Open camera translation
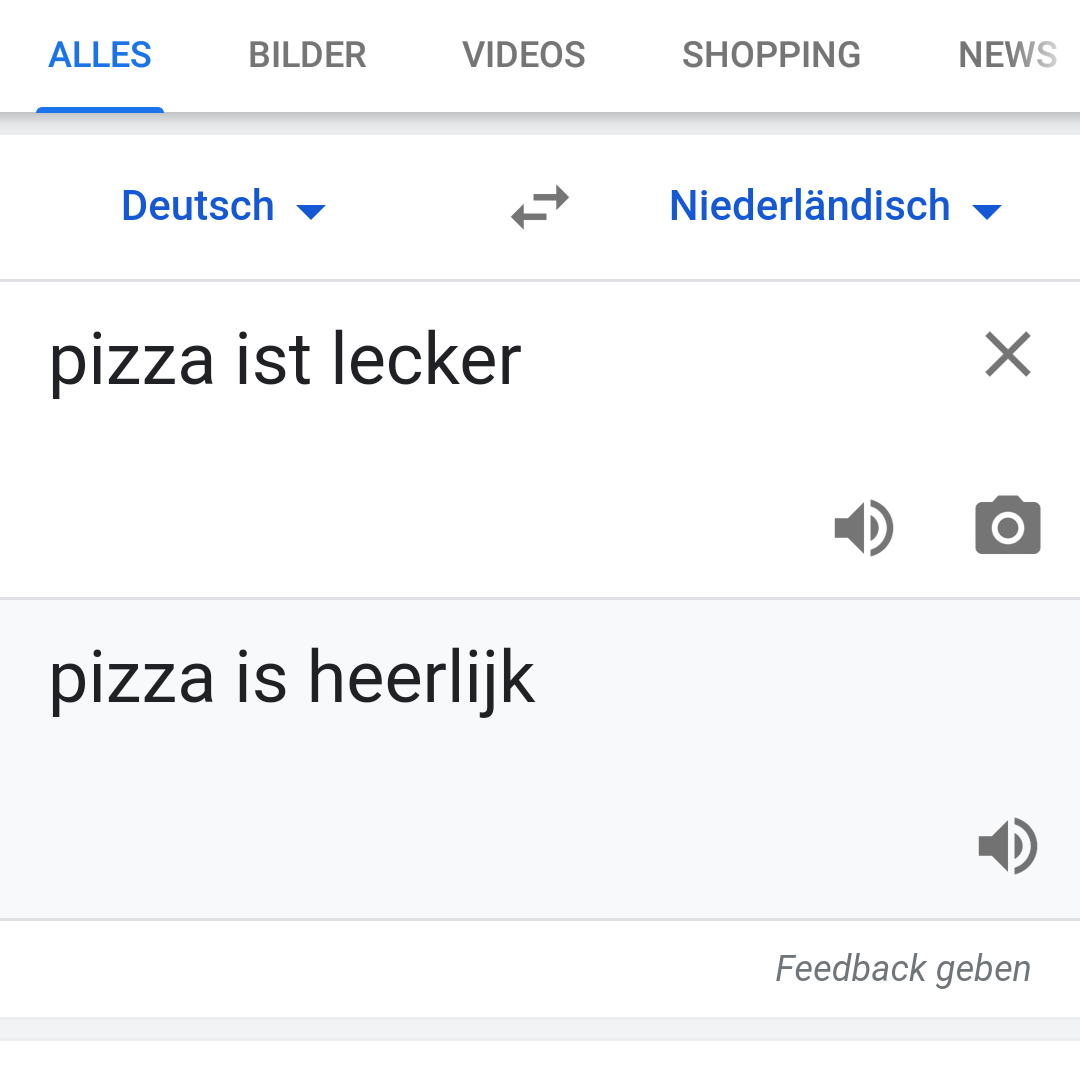The height and width of the screenshot is (1080, 1080). (x=1007, y=526)
